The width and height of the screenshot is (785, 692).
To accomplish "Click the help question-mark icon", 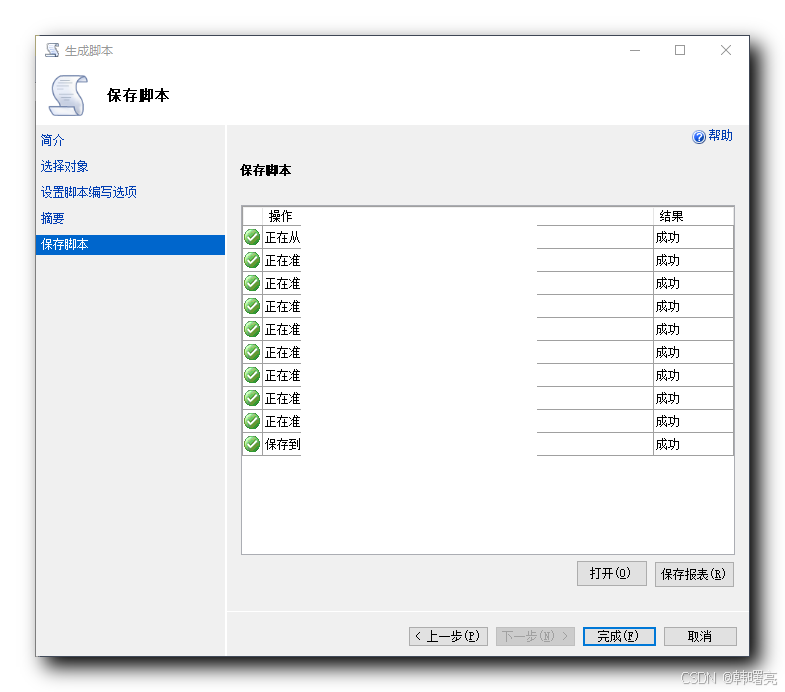I will coord(698,136).
